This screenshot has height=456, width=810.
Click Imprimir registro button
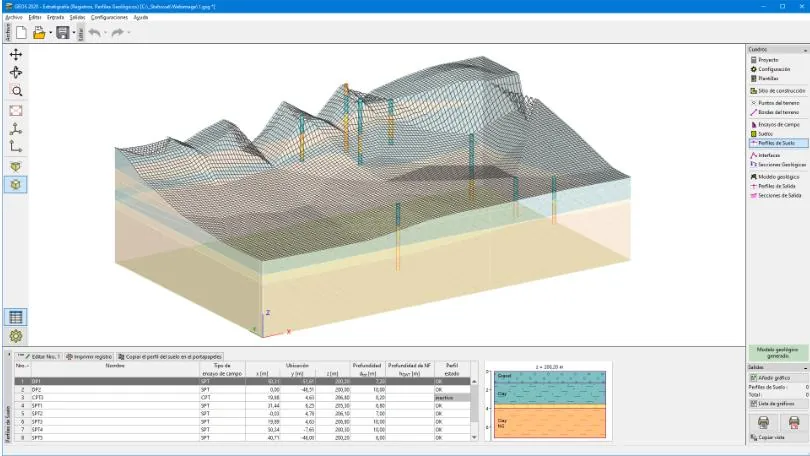tap(89, 356)
